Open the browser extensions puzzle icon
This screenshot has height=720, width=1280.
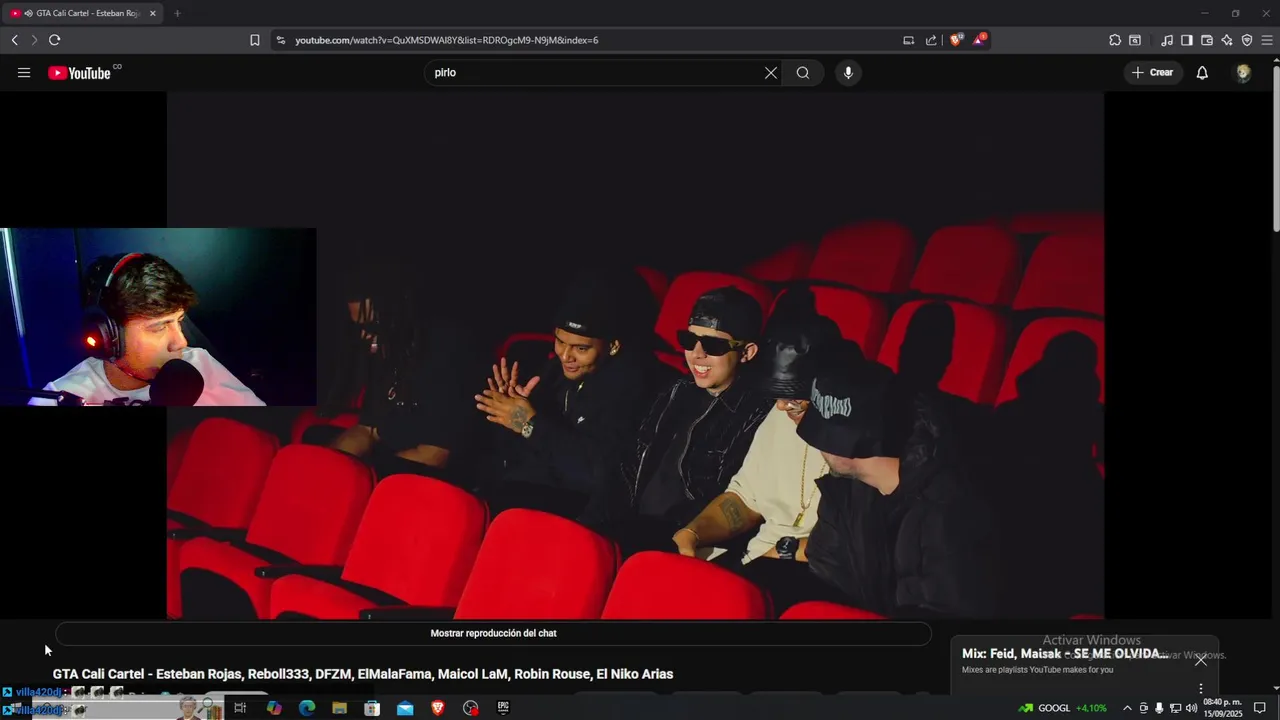[1115, 40]
